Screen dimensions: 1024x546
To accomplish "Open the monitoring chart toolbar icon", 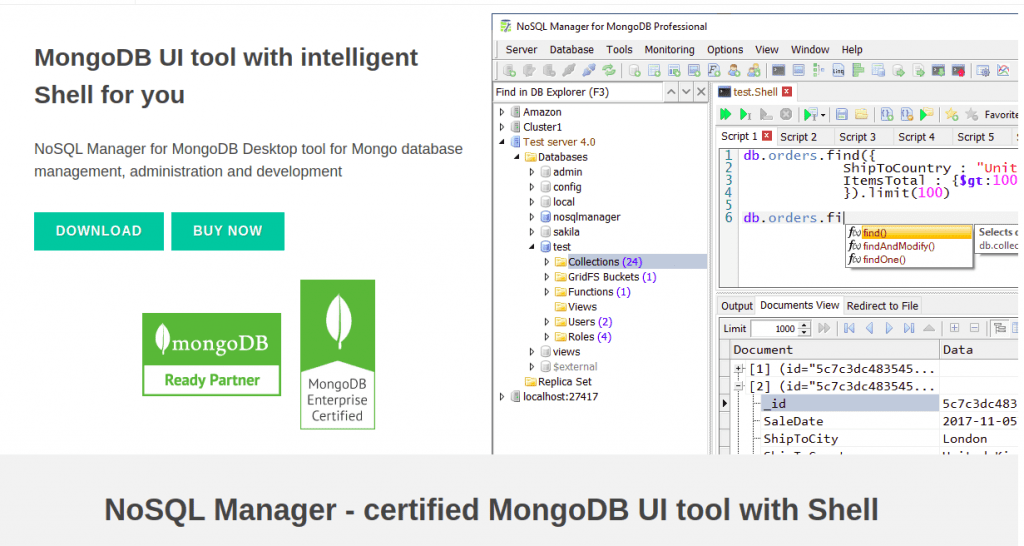I will click(x=1003, y=71).
